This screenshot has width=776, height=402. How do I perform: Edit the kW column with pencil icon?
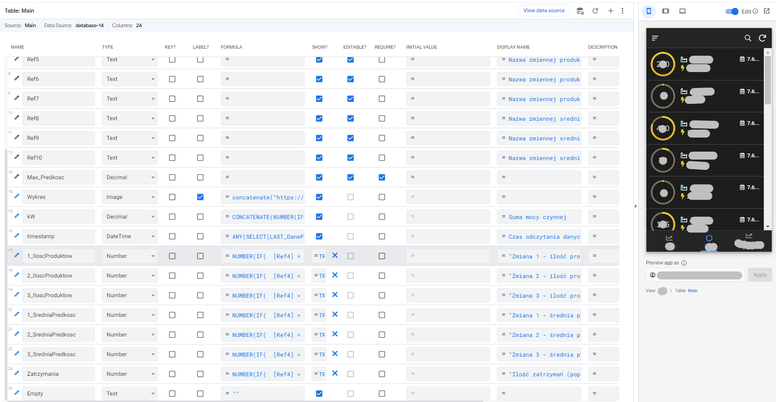[x=16, y=216]
